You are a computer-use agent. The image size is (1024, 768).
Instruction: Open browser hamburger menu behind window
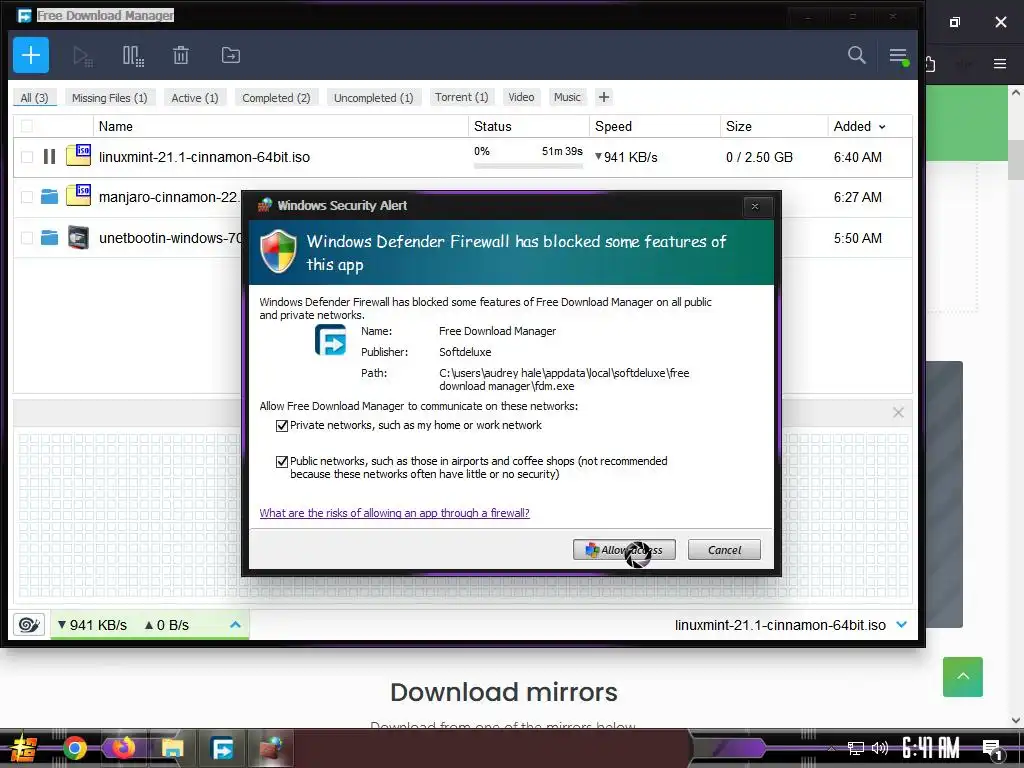(1000, 64)
